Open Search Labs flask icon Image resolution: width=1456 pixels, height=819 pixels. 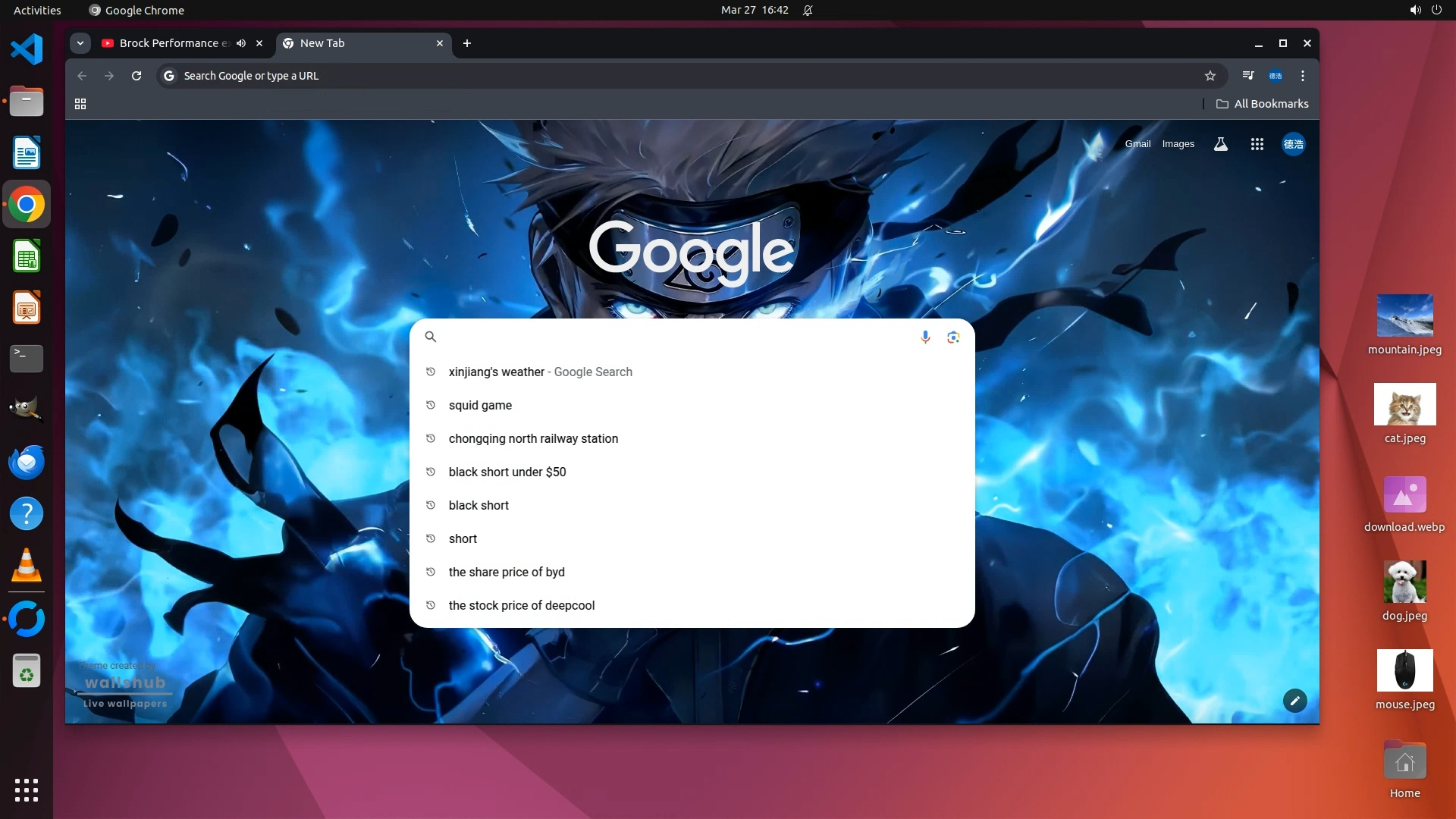click(x=1220, y=144)
